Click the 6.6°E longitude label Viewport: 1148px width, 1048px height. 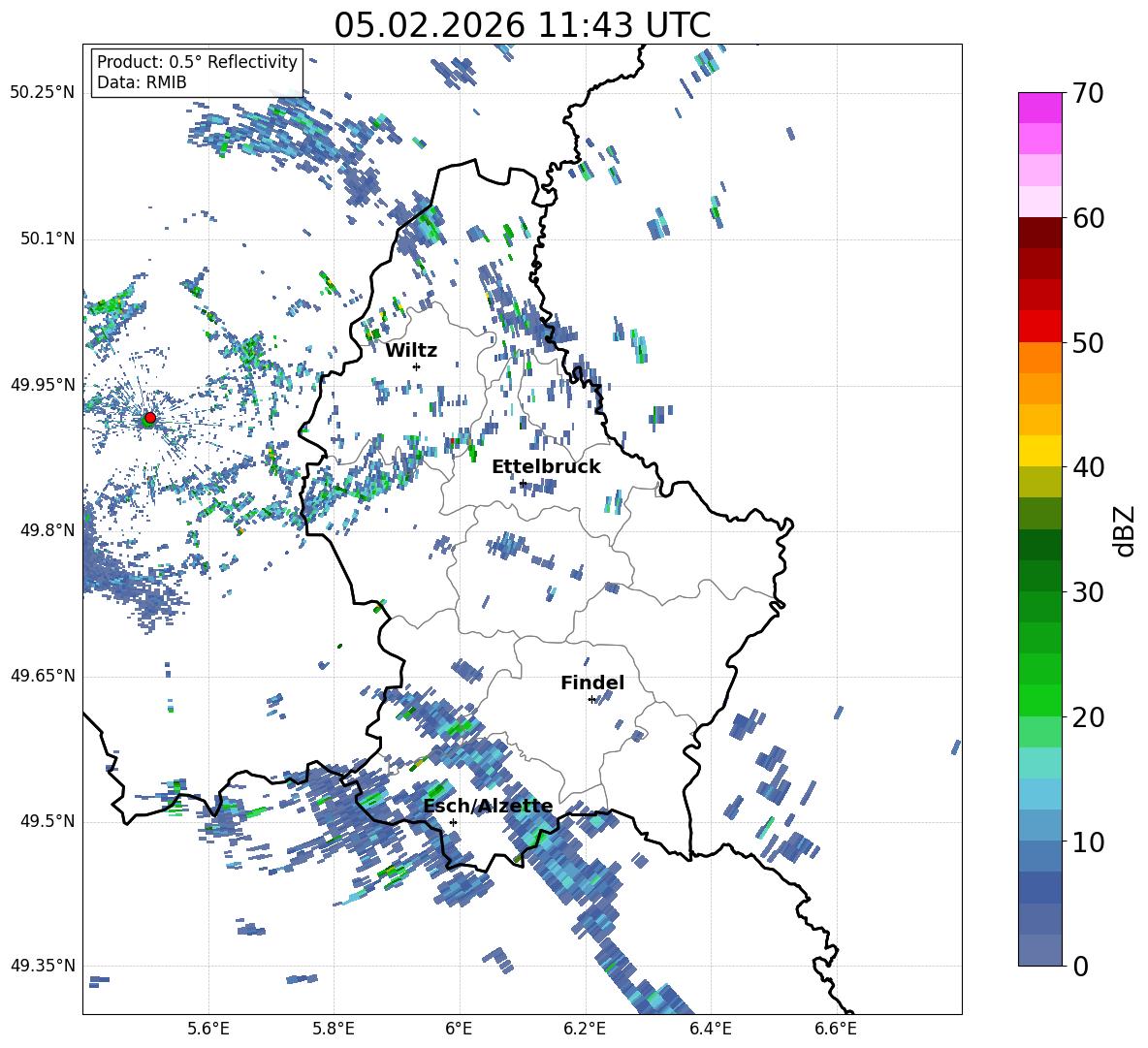pos(836,1029)
